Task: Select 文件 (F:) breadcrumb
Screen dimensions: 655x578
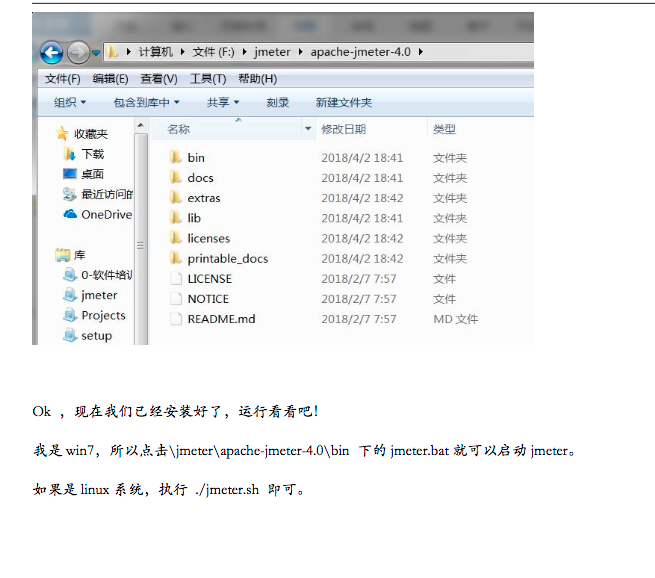Action: pyautogui.click(x=213, y=52)
